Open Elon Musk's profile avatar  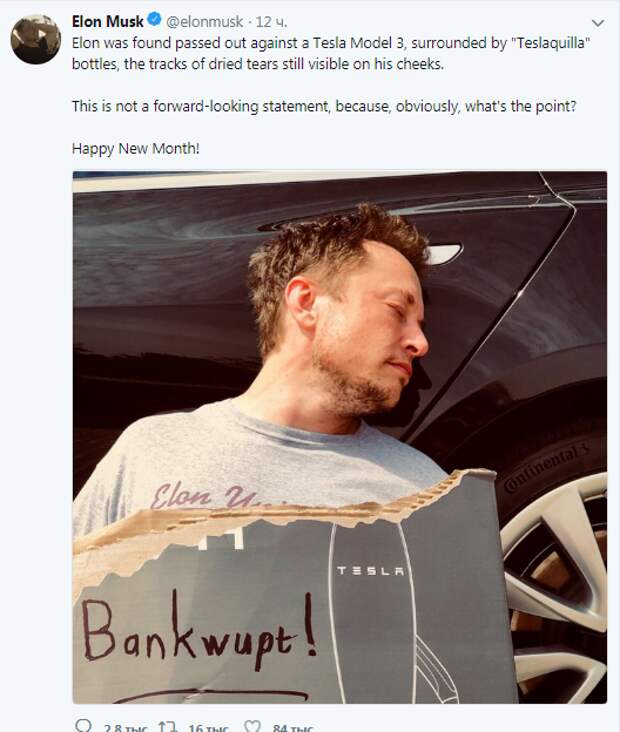click(35, 39)
